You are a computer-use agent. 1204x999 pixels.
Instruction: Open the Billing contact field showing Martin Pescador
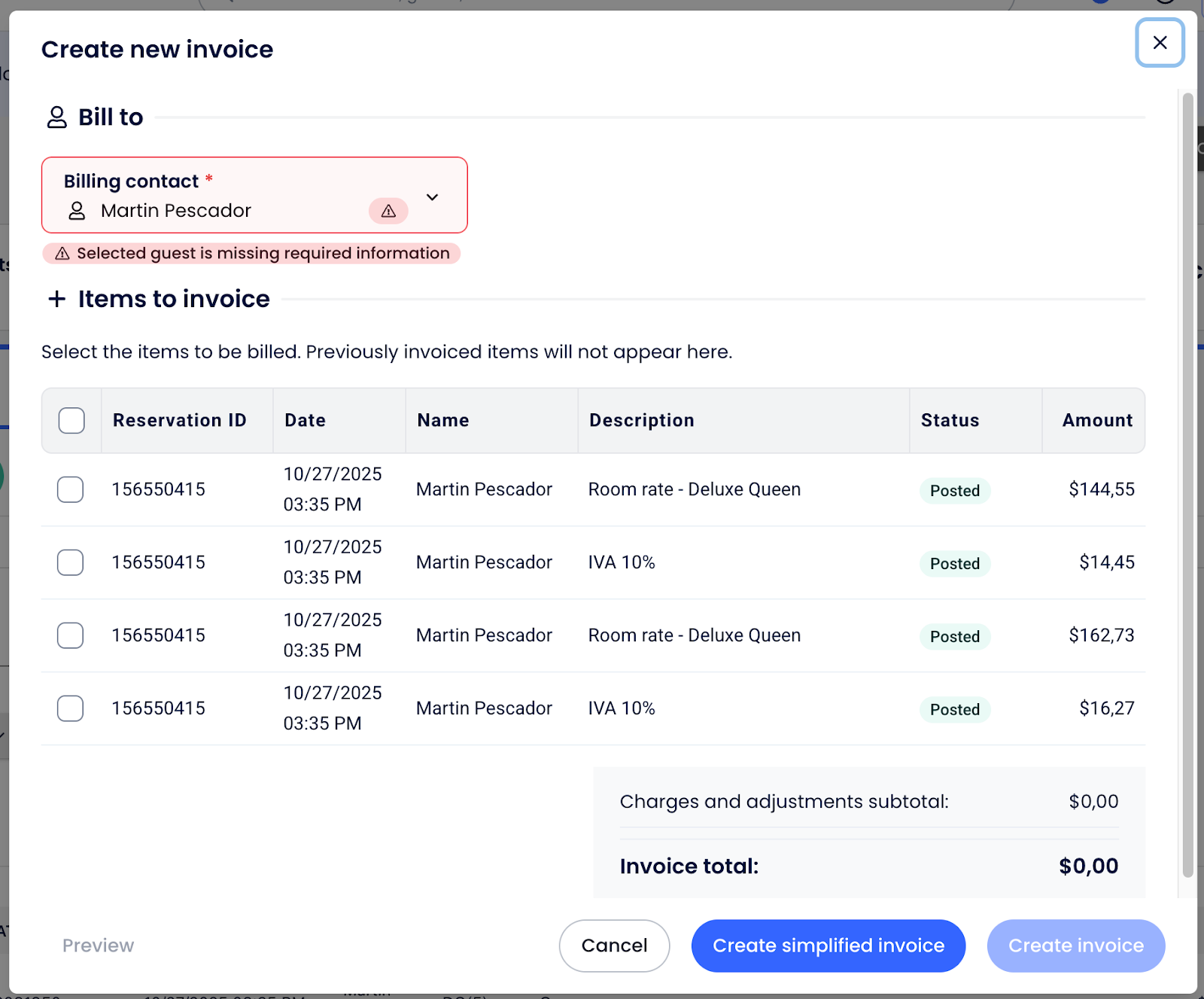point(226,196)
